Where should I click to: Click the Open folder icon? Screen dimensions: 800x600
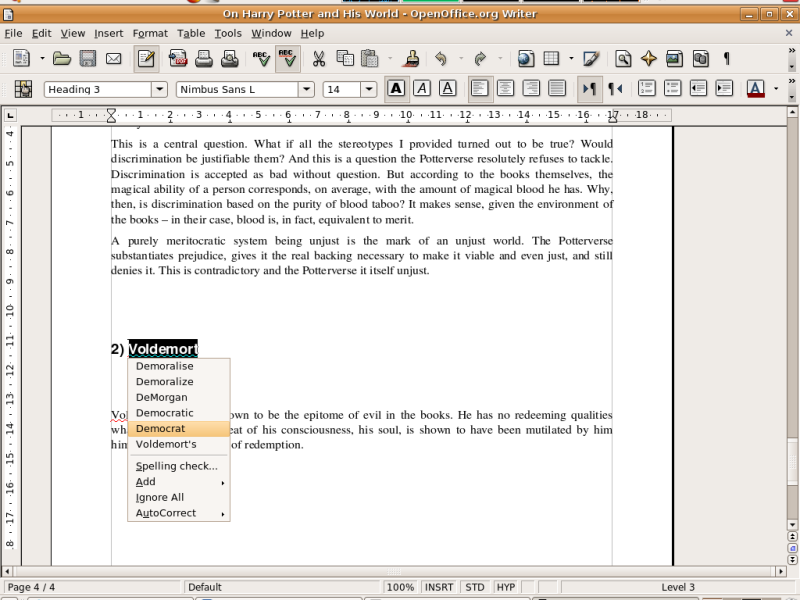(62, 59)
